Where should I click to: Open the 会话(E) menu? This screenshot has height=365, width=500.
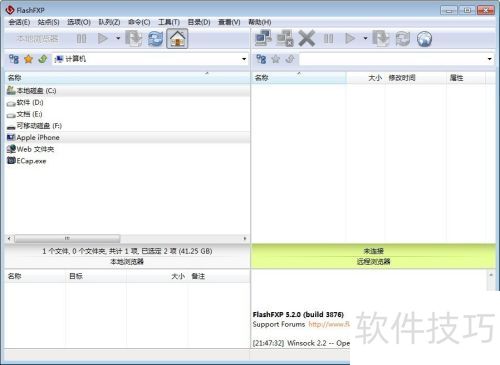click(19, 22)
